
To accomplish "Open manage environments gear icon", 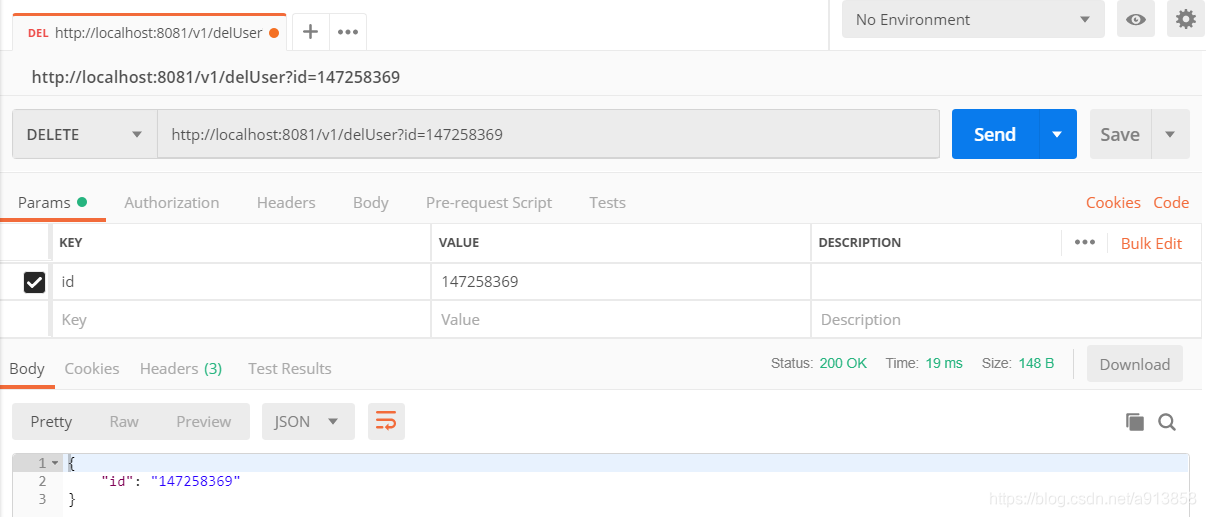I will pos(1186,19).
